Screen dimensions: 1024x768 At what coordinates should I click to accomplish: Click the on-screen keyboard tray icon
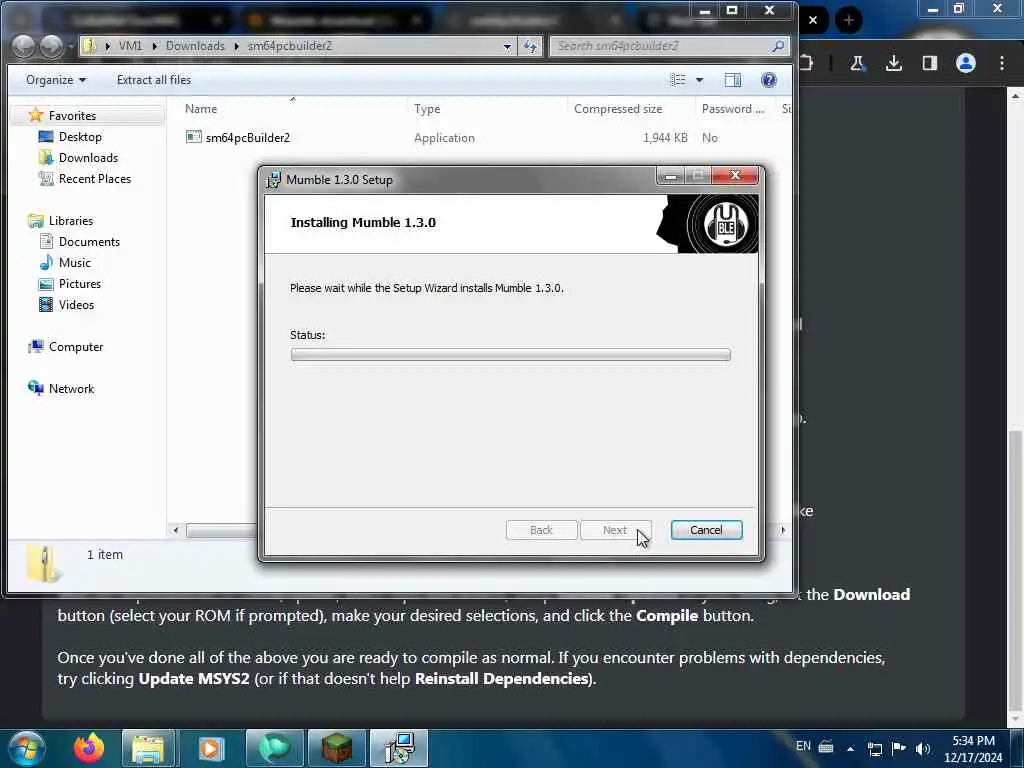[826, 746]
